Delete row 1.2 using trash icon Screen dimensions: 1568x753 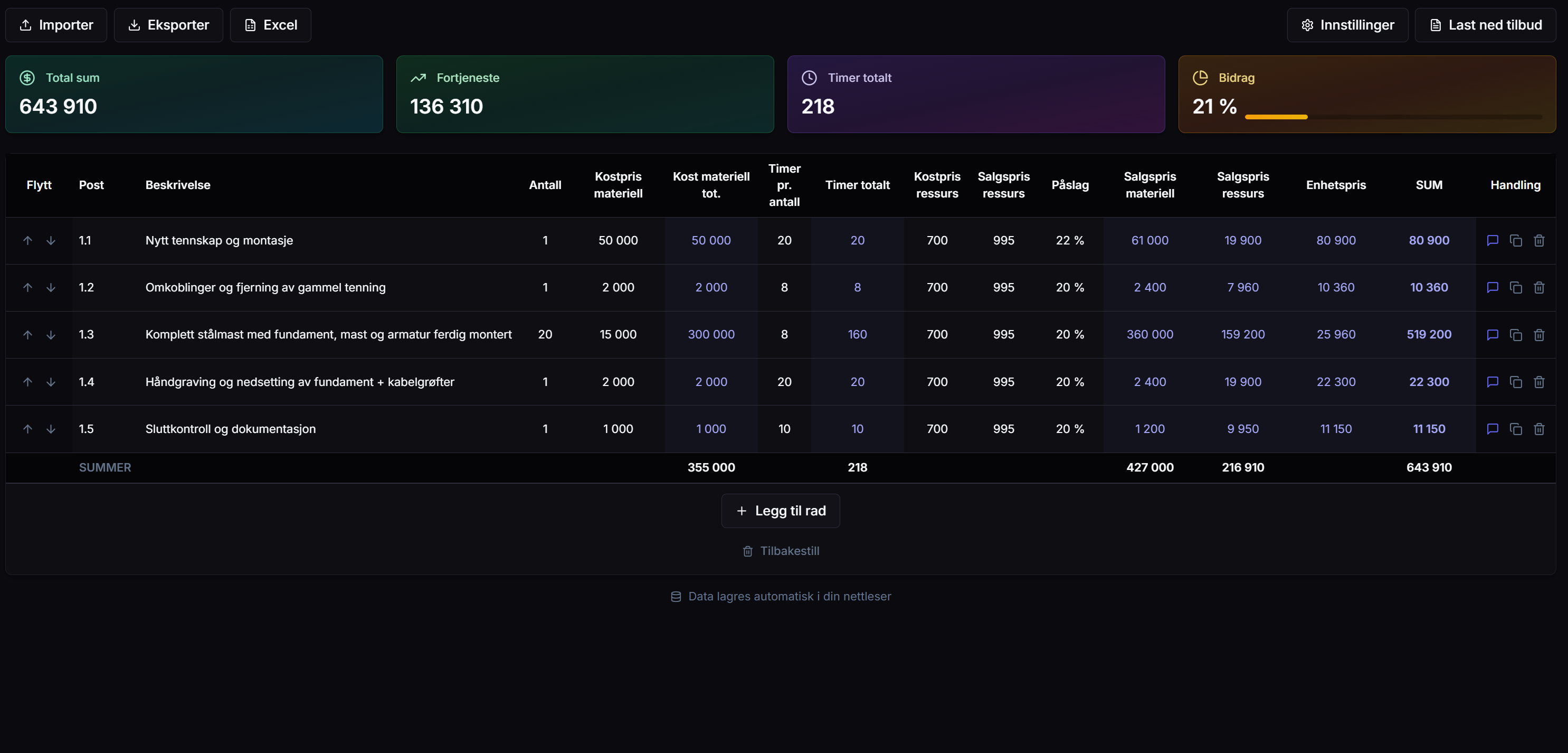click(1539, 288)
